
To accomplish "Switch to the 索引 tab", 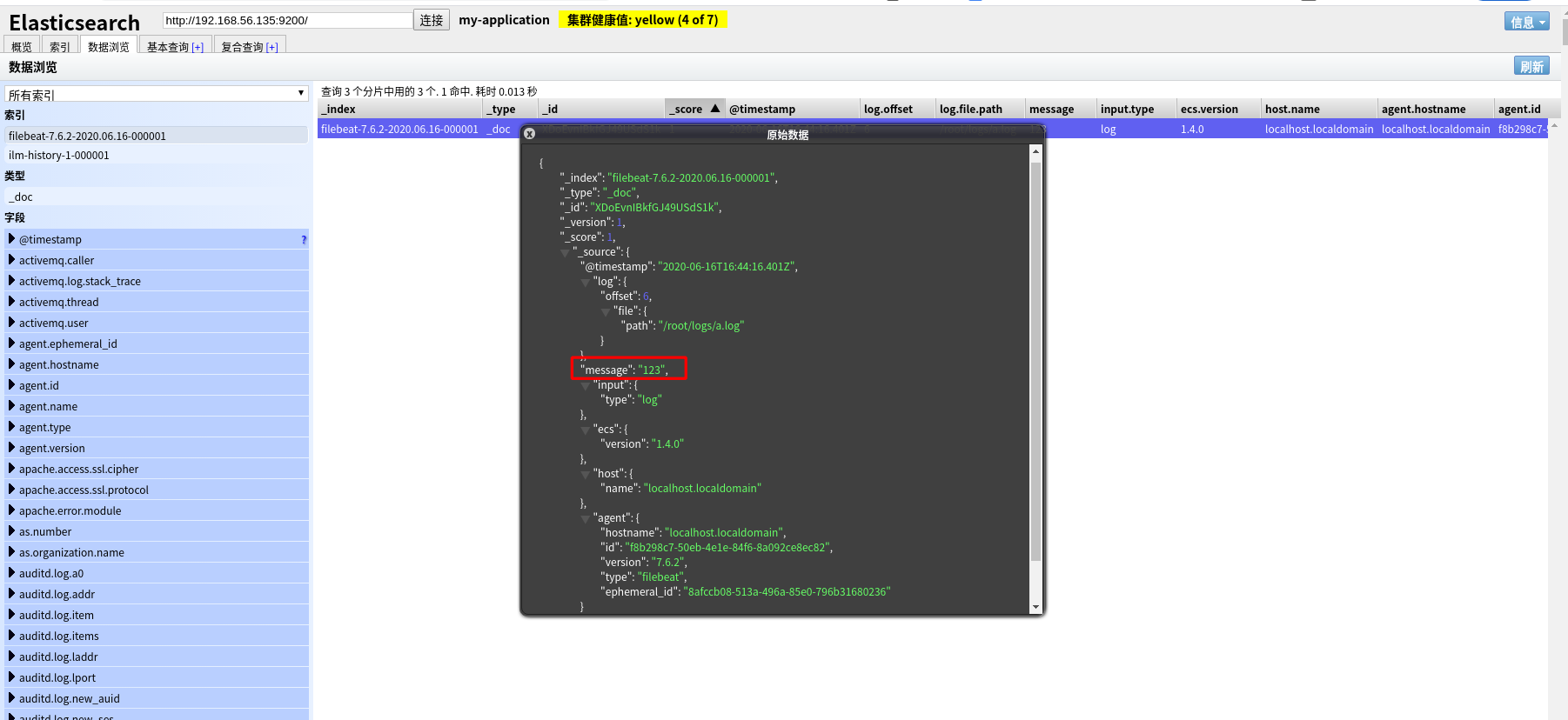I will coord(59,46).
